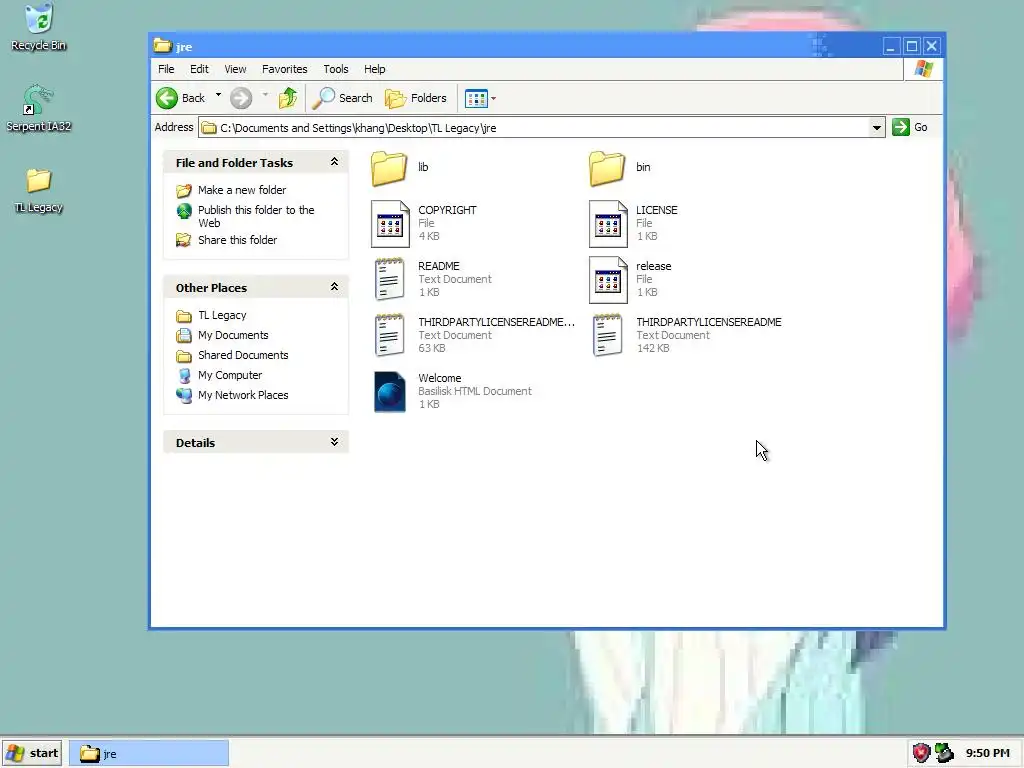Click the COPYRIGHT file name label

click(447, 210)
